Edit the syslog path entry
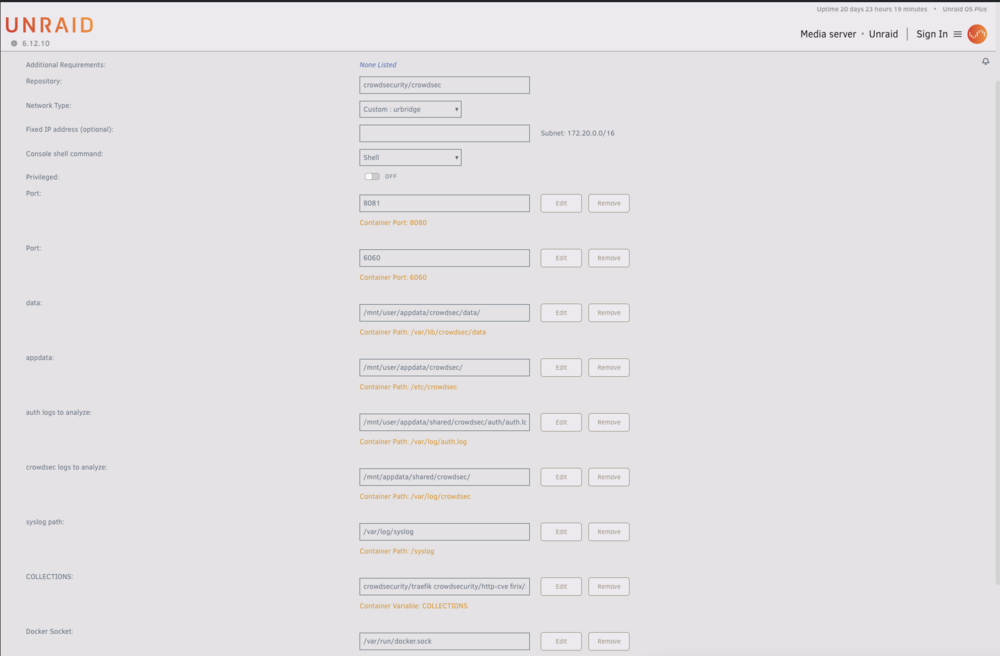This screenshot has height=656, width=1000. coord(561,532)
